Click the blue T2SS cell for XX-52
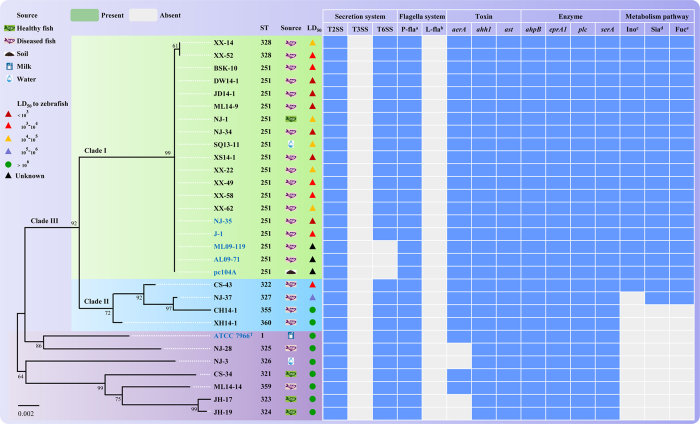 (x=335, y=55)
